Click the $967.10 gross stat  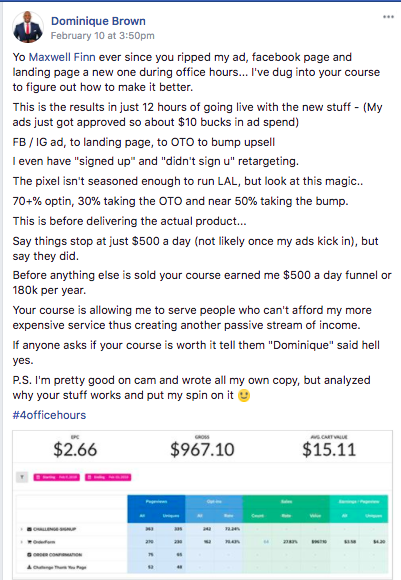pos(202,450)
